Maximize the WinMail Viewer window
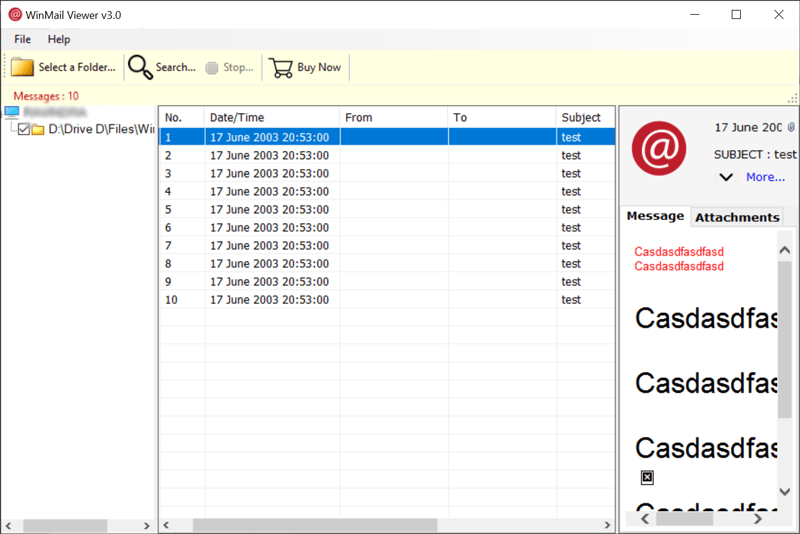The image size is (800, 534). (x=736, y=15)
